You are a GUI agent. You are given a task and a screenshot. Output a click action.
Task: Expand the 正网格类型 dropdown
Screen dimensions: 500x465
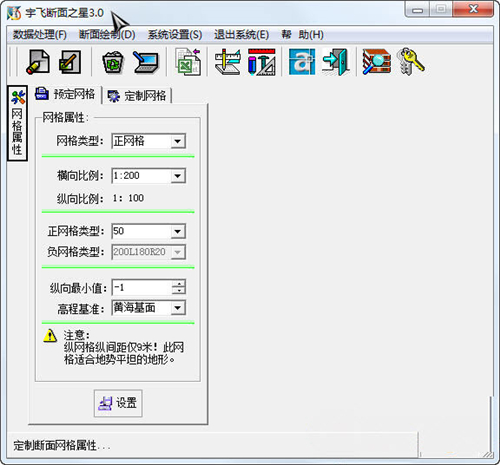(x=178, y=231)
